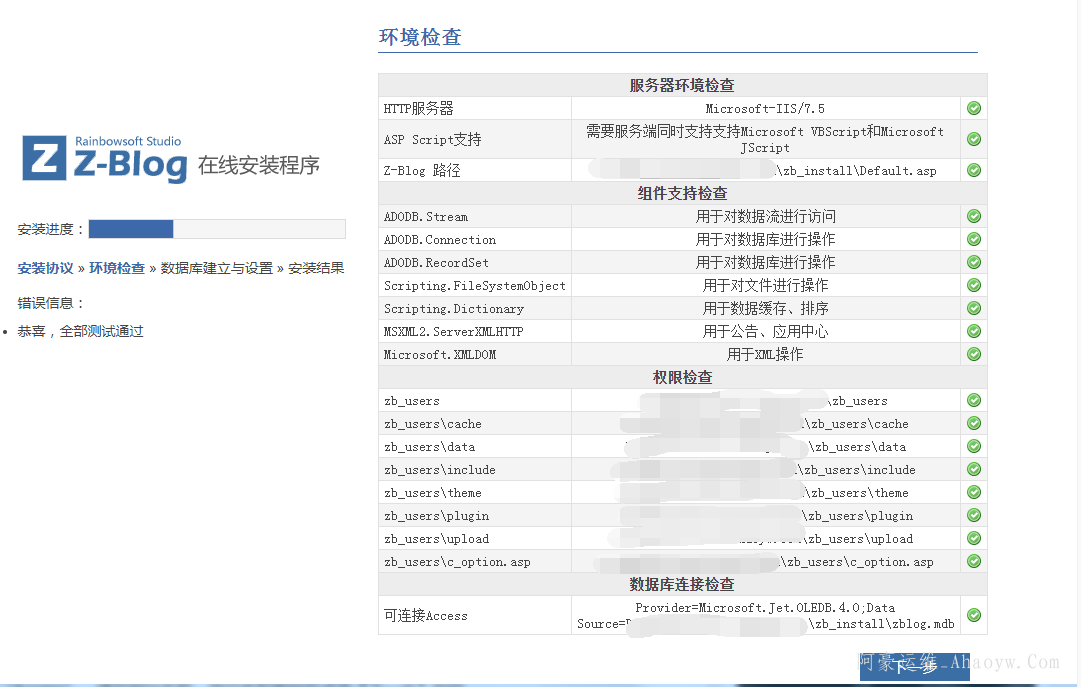This screenshot has height=687, width=1081.
Task: Click green check for zb_users\upload row
Action: tap(973, 538)
